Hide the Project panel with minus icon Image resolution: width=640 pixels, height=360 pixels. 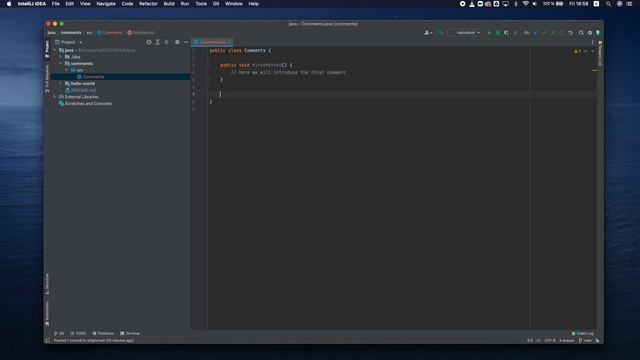coord(186,42)
